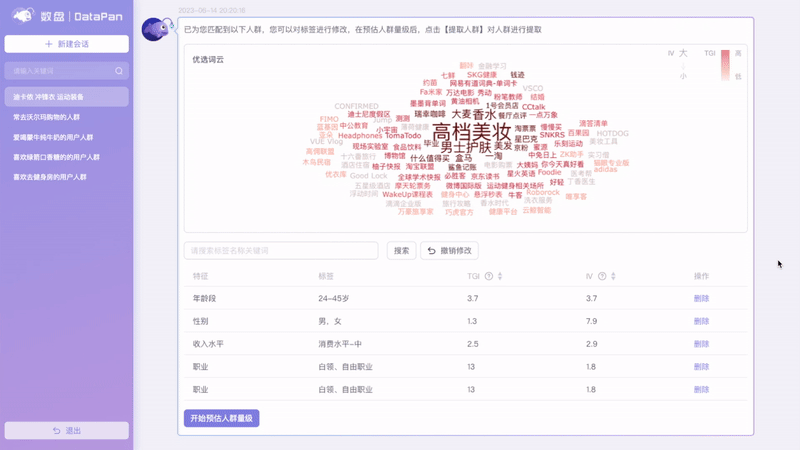Open the IV help question-mark icon
The height and width of the screenshot is (450, 800).
pos(602,276)
